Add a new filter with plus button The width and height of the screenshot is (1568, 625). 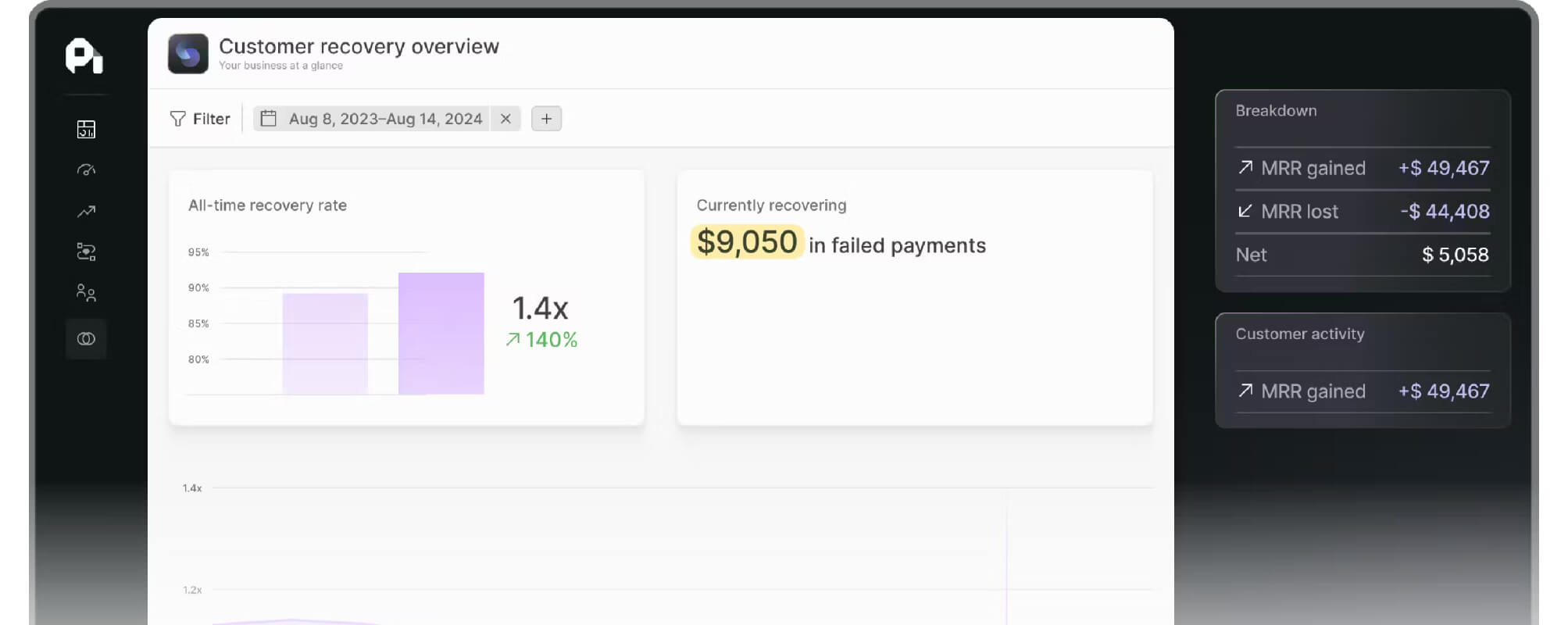[x=546, y=119]
